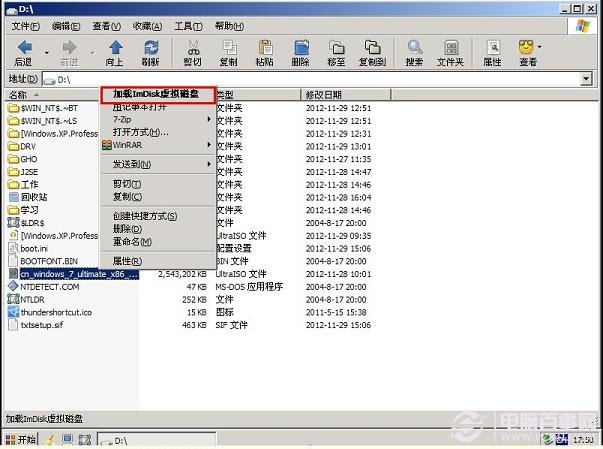Image resolution: width=603 pixels, height=449 pixels.
Task: Select cn_windows_7_ultimate_x86 ISO file
Action: pos(73,274)
